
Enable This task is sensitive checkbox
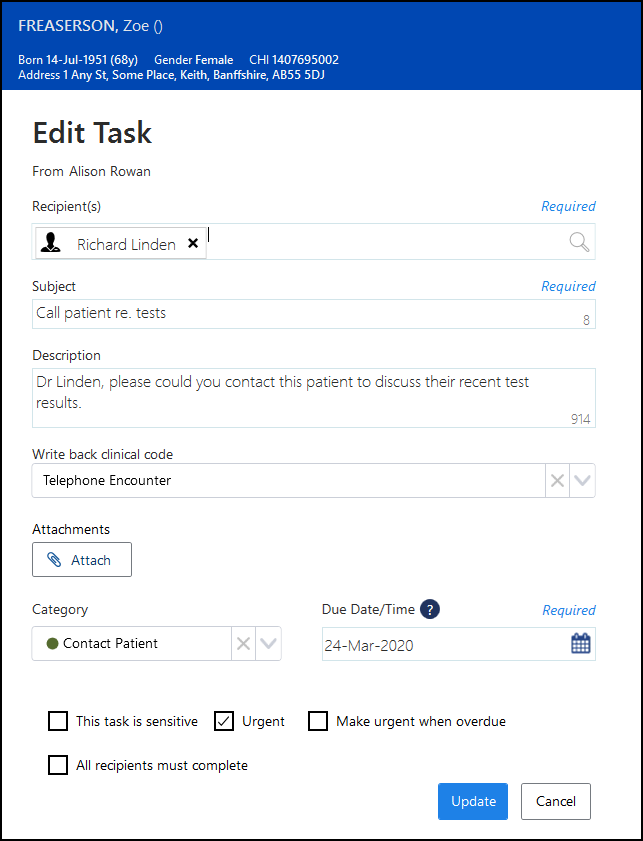click(58, 721)
